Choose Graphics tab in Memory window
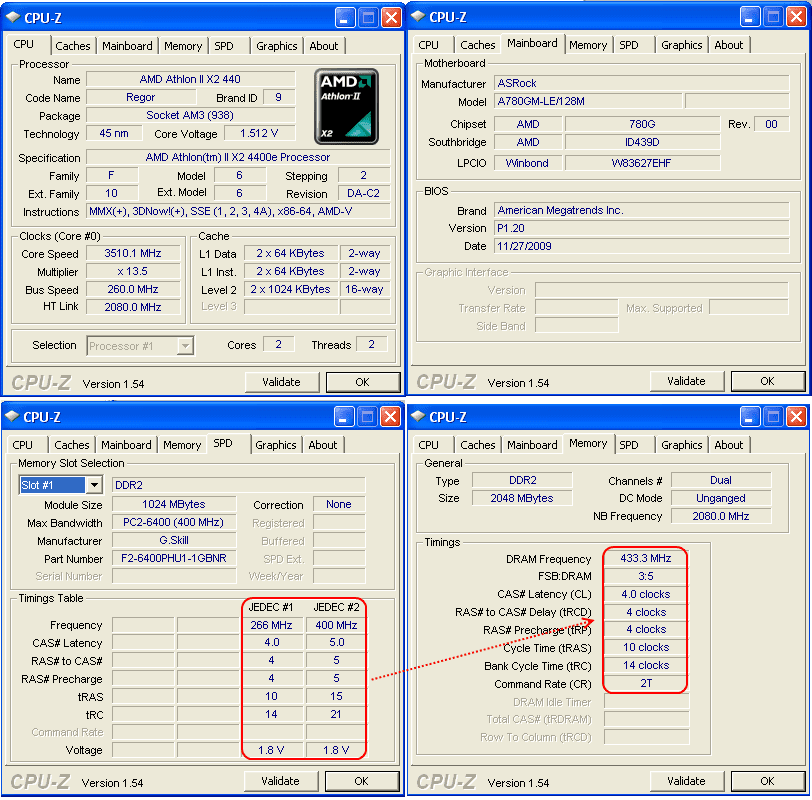 click(x=682, y=445)
